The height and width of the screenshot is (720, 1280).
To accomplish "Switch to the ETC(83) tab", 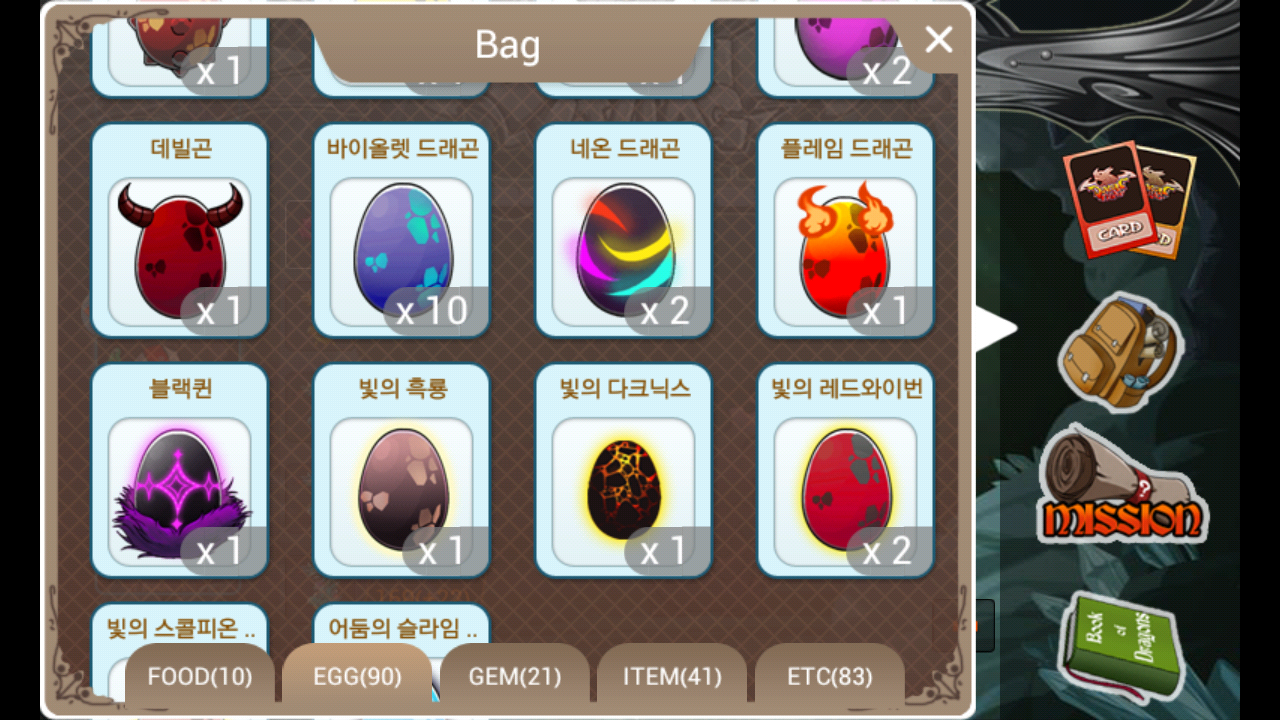I will pyautogui.click(x=830, y=677).
